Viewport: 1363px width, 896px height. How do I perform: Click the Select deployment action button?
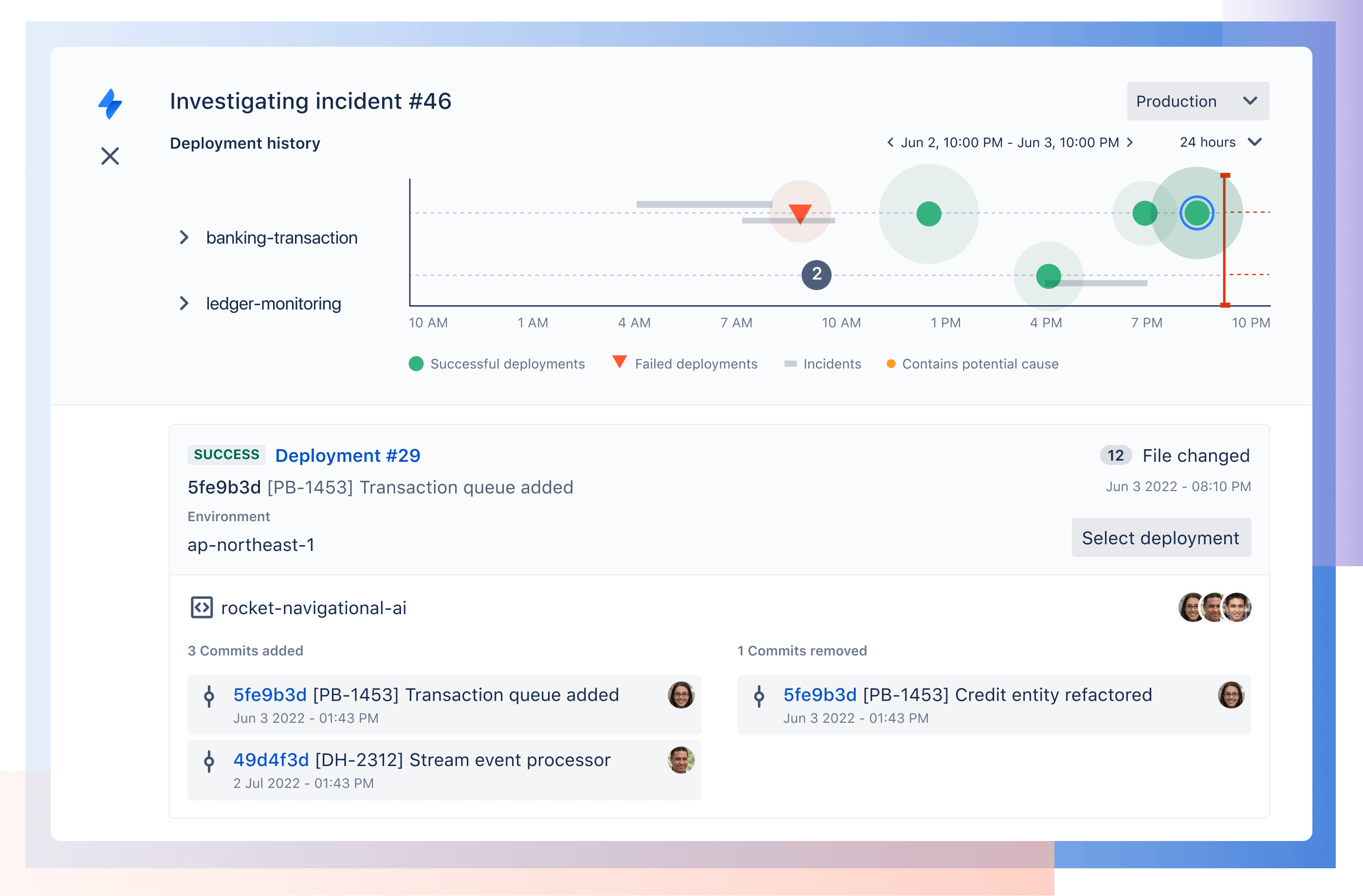point(1161,537)
